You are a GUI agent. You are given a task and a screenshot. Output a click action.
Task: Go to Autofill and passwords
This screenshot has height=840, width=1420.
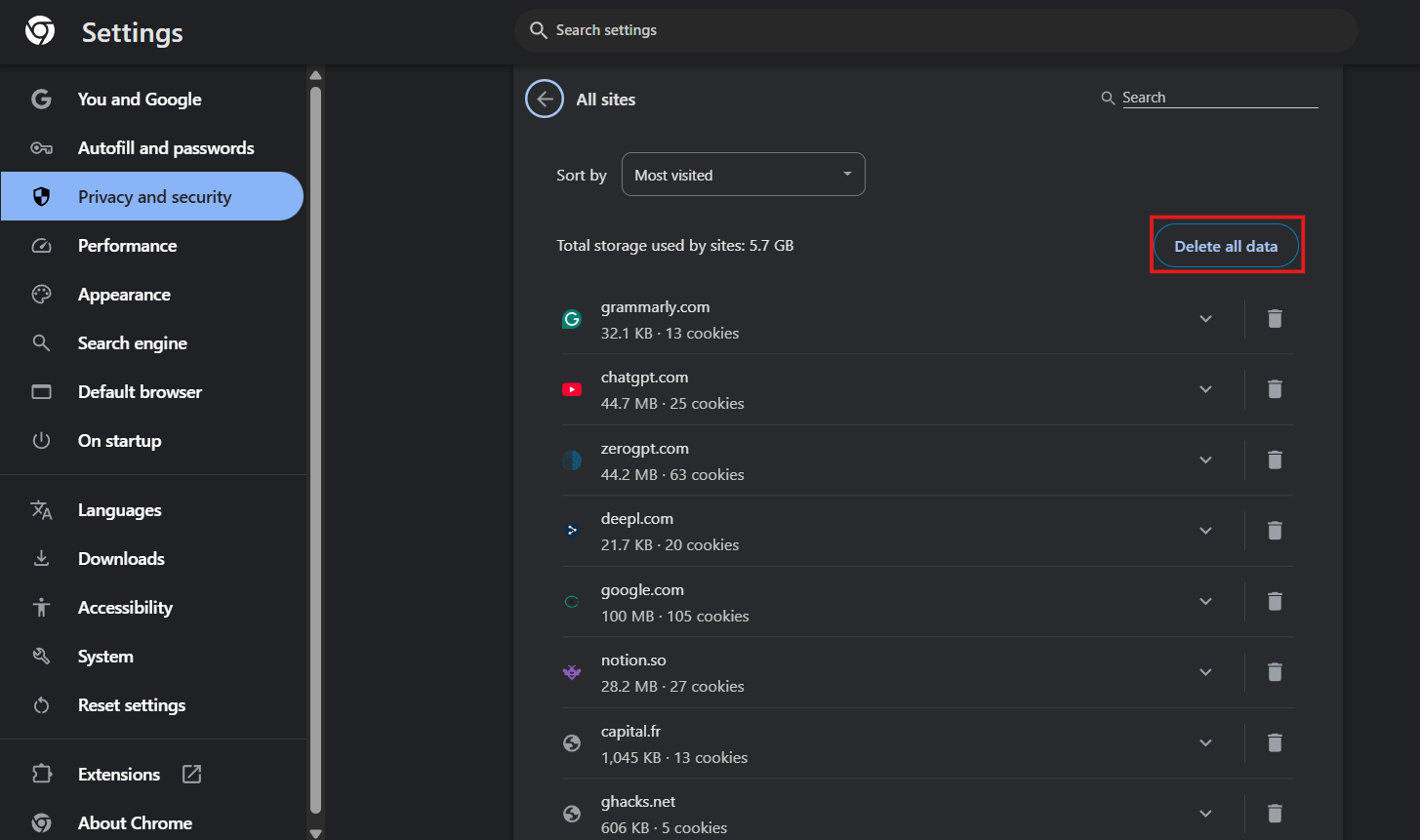(x=166, y=148)
